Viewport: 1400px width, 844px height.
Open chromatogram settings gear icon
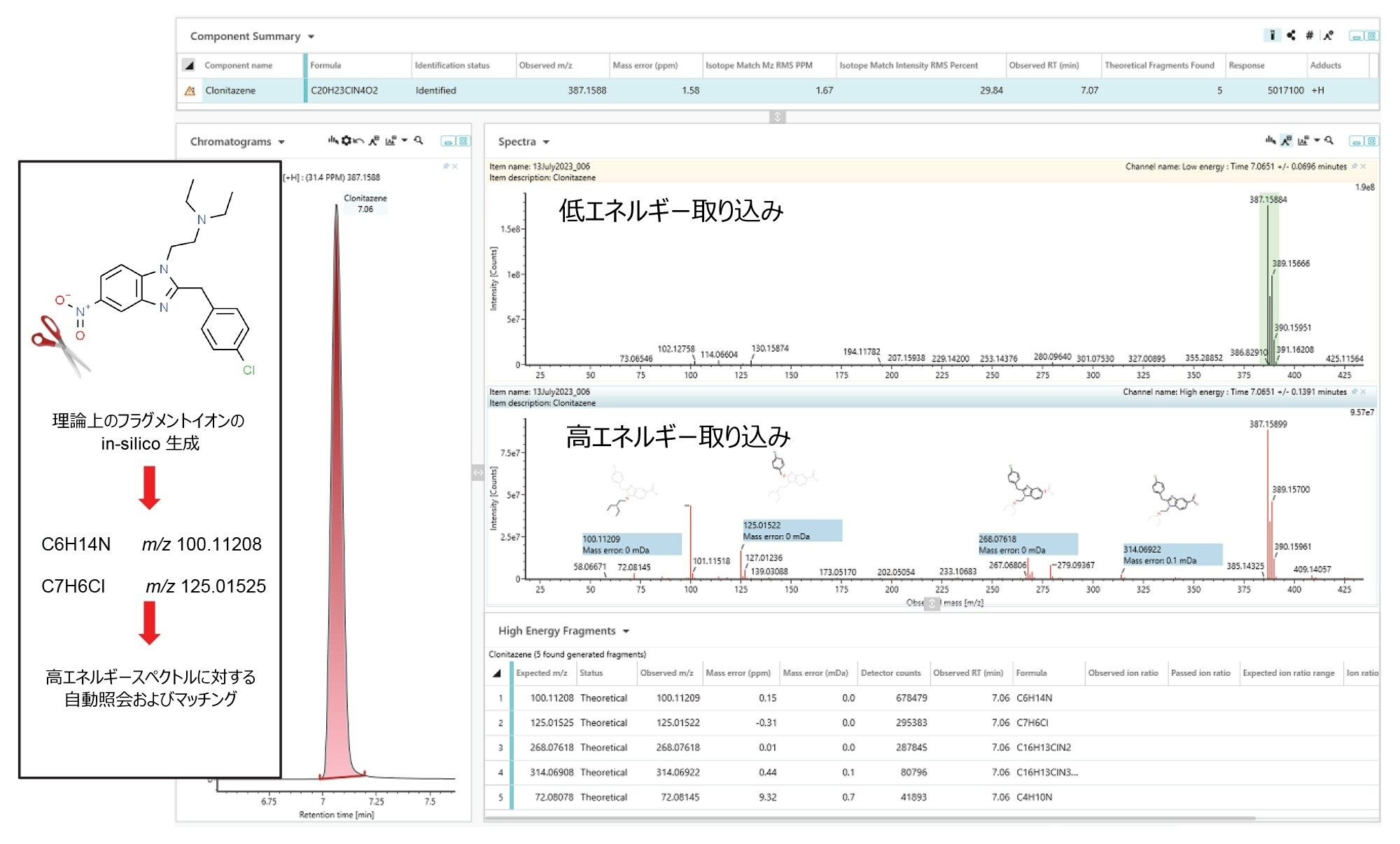click(x=346, y=141)
